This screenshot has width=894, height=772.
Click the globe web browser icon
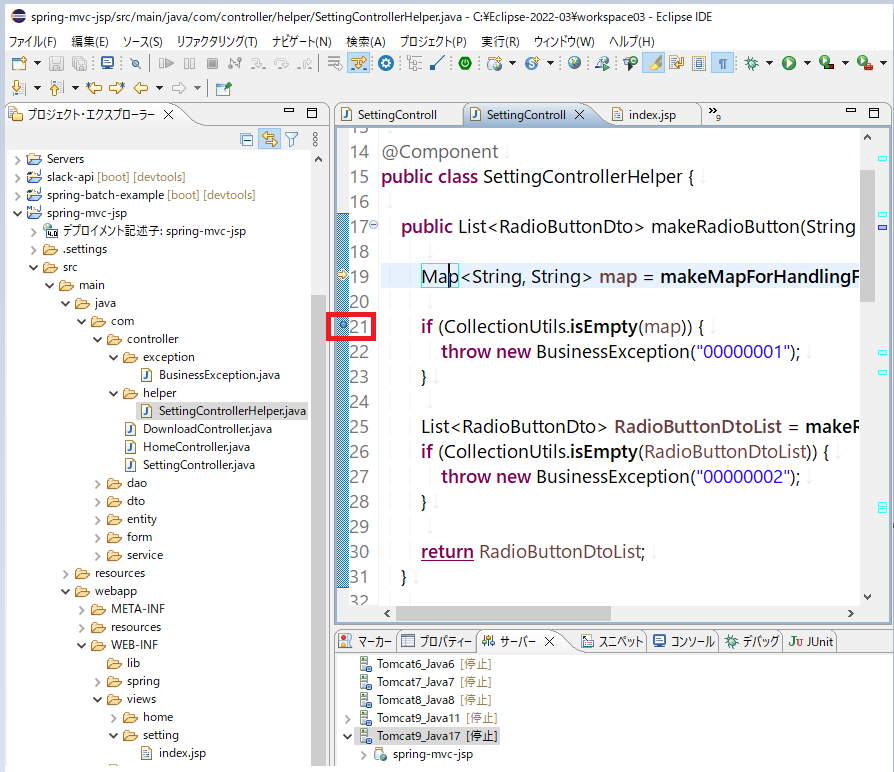[x=575, y=63]
